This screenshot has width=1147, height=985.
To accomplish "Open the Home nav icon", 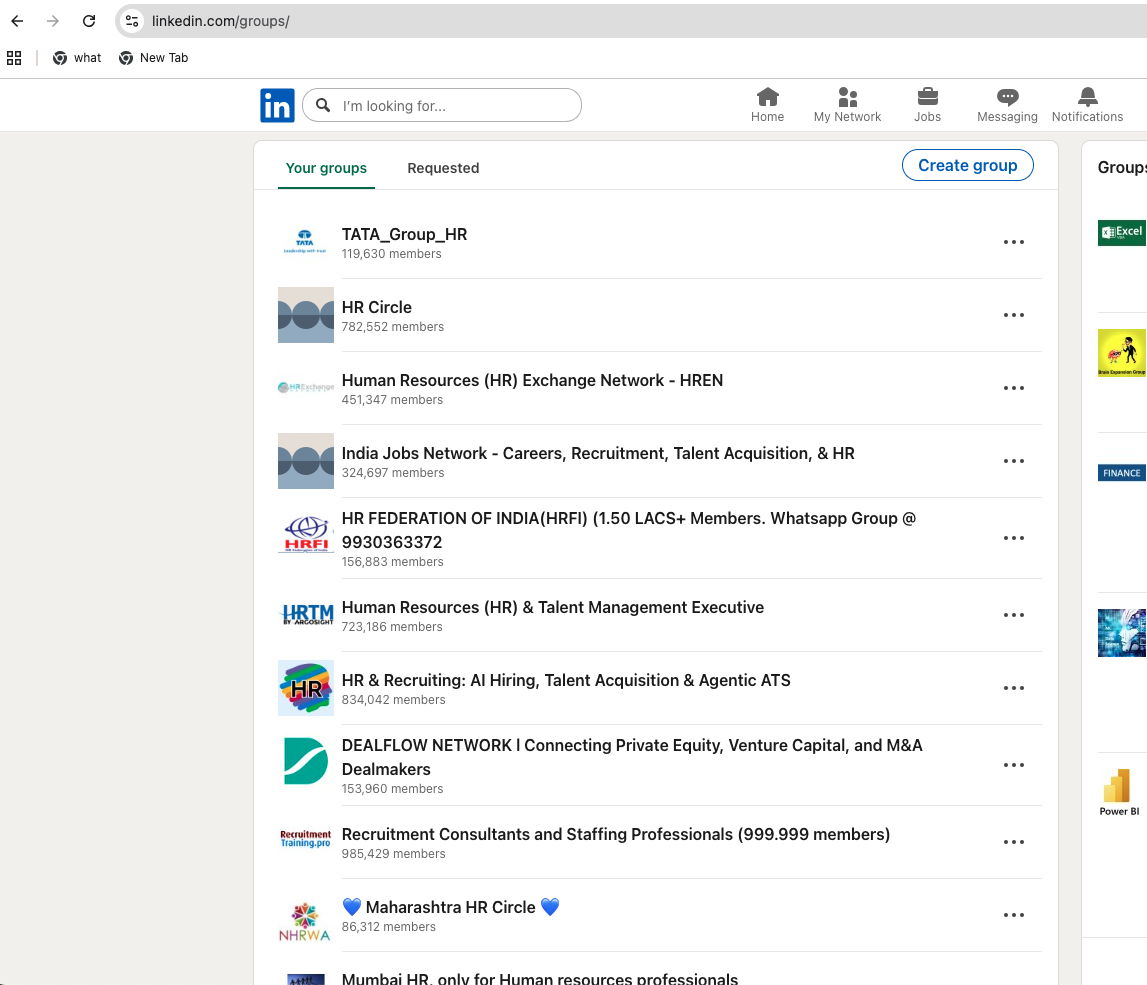I will 767,97.
